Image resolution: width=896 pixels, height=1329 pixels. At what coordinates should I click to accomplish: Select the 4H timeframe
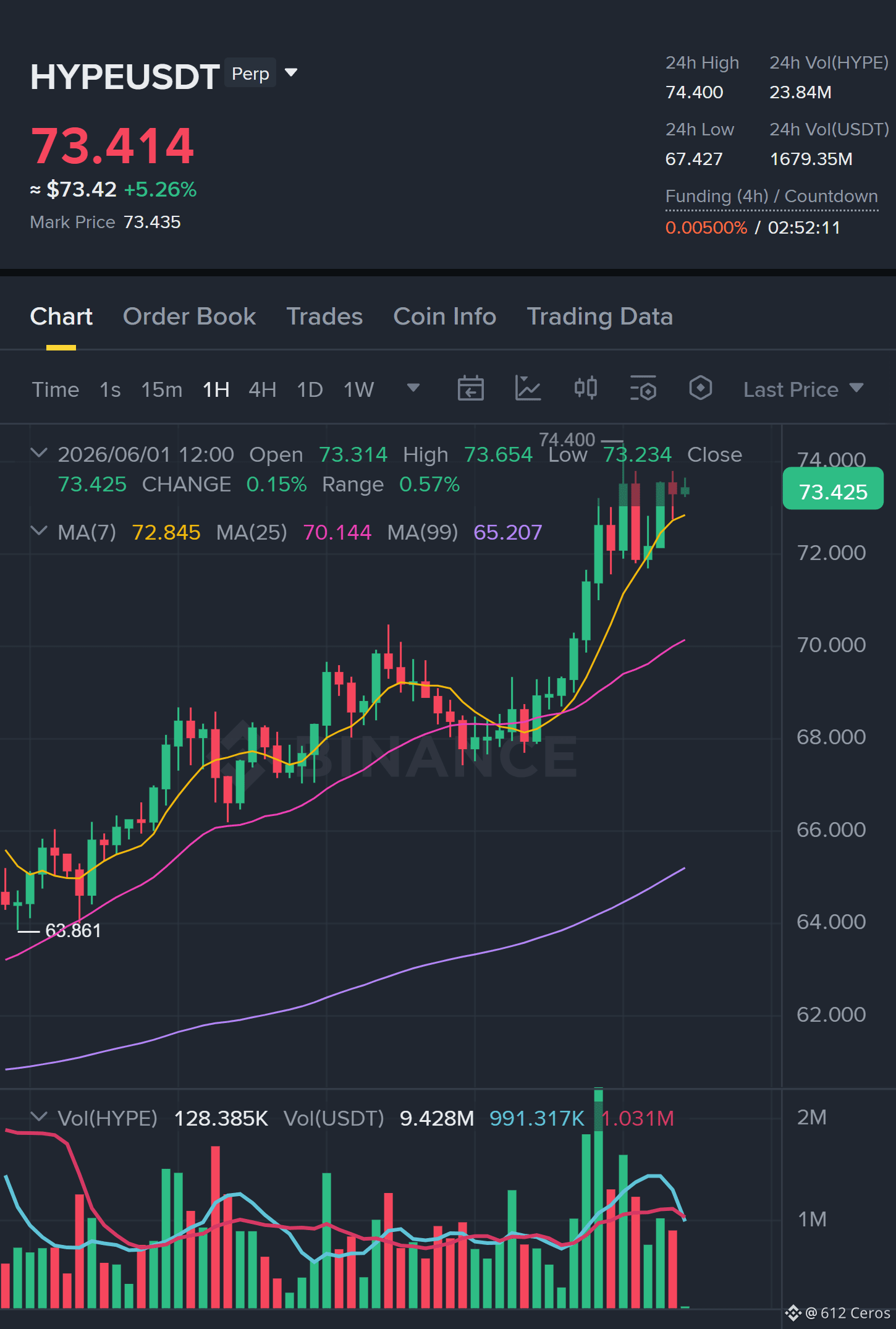pyautogui.click(x=262, y=389)
